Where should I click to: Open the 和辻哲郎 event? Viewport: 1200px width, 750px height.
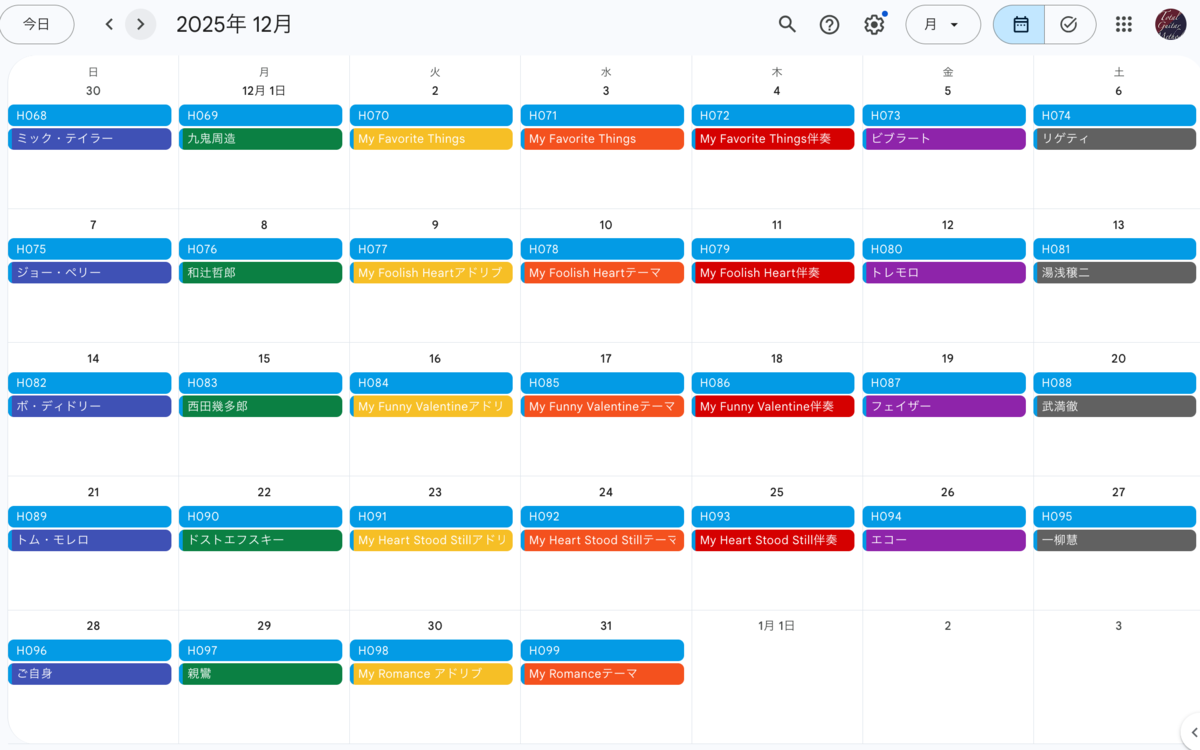click(261, 273)
